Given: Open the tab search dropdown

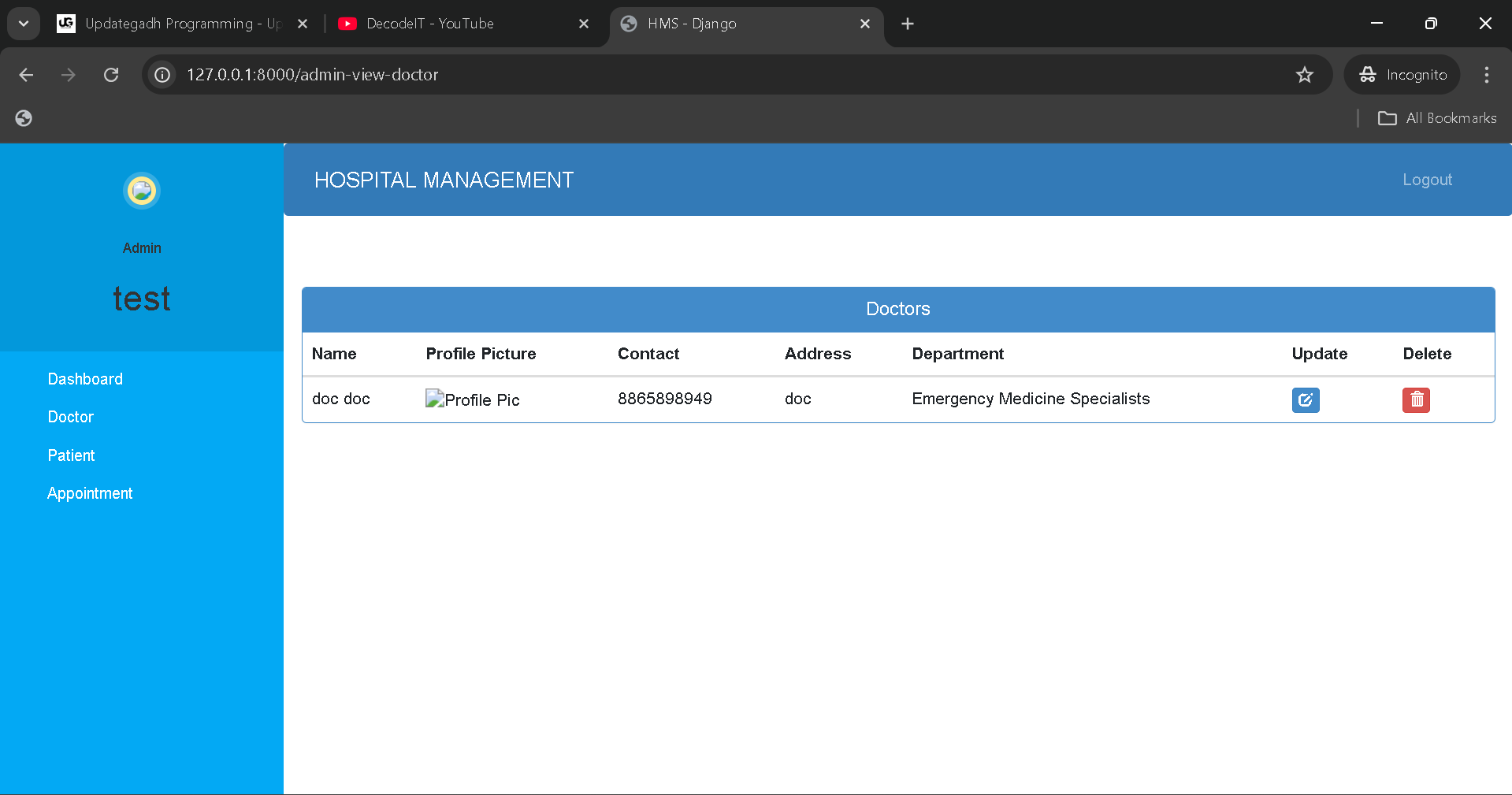Looking at the screenshot, I should [24, 24].
